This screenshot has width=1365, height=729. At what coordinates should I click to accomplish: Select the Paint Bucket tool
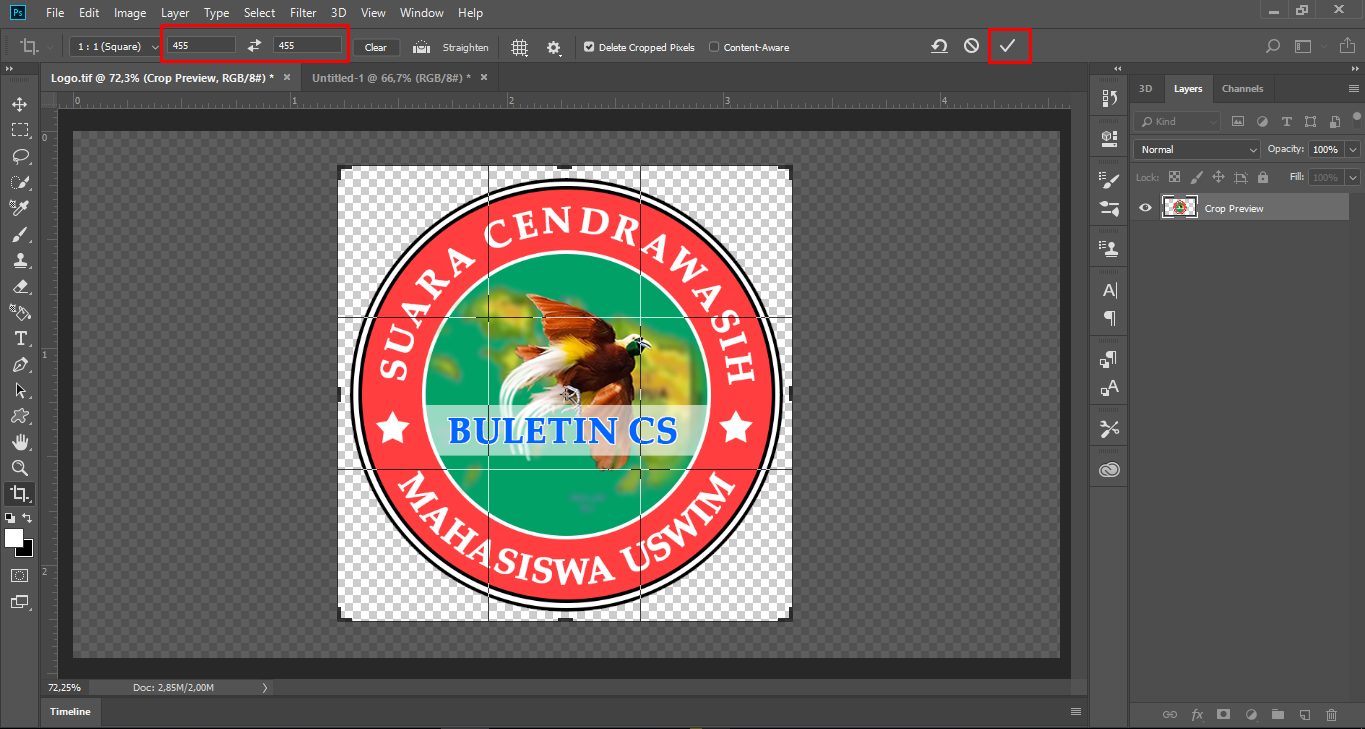[19, 313]
